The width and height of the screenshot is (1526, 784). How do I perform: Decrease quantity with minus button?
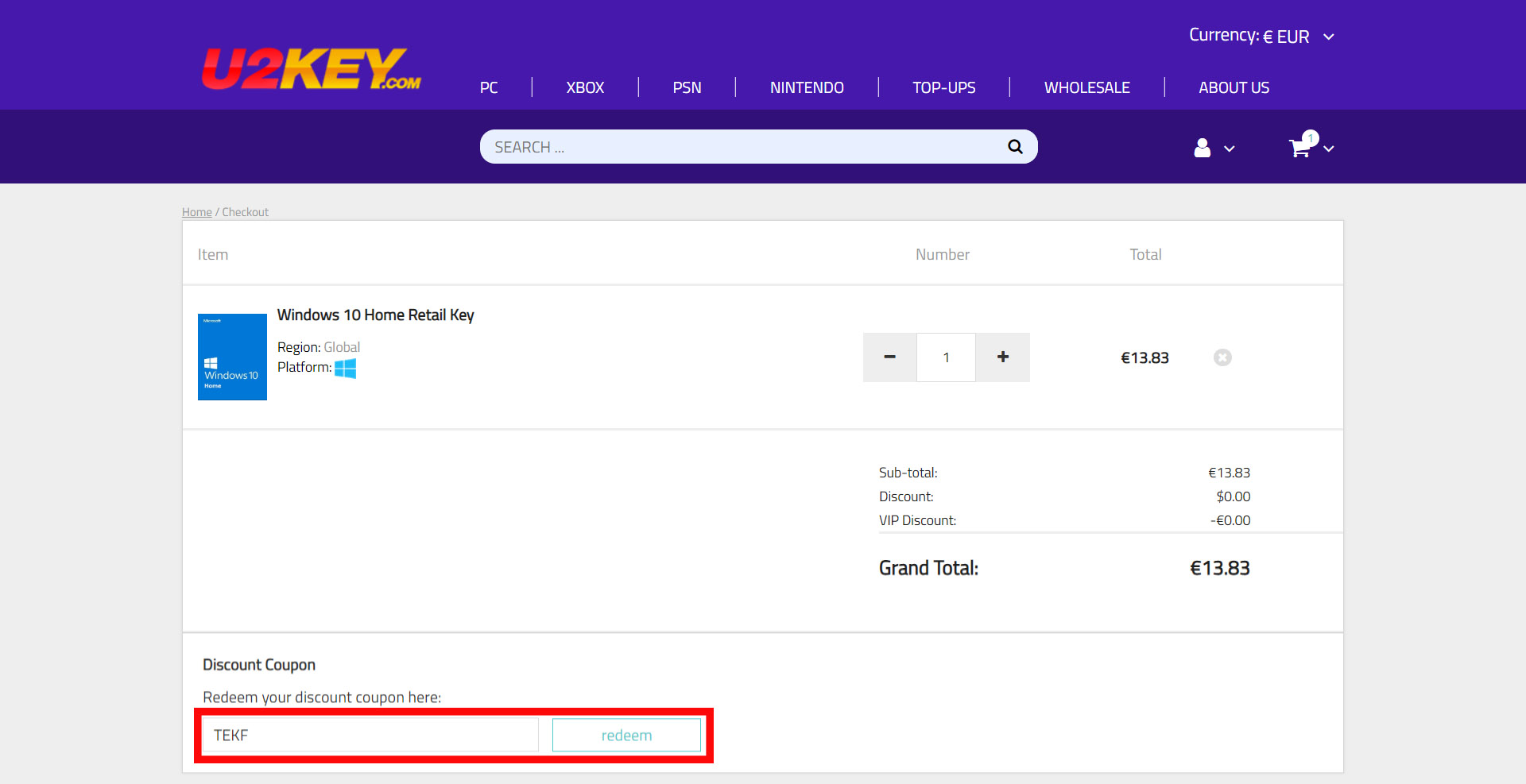(890, 357)
